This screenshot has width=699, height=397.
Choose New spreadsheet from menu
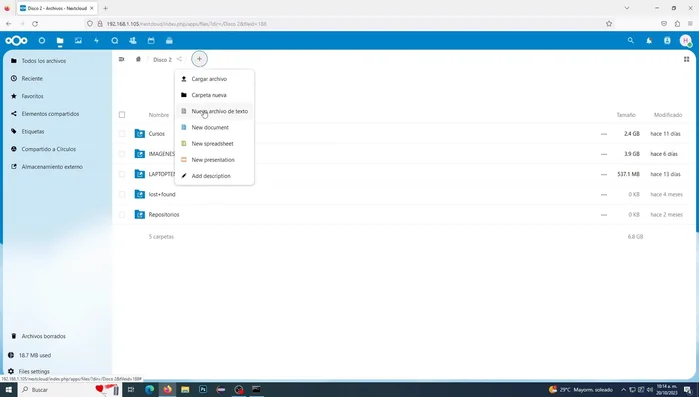(x=214, y=143)
